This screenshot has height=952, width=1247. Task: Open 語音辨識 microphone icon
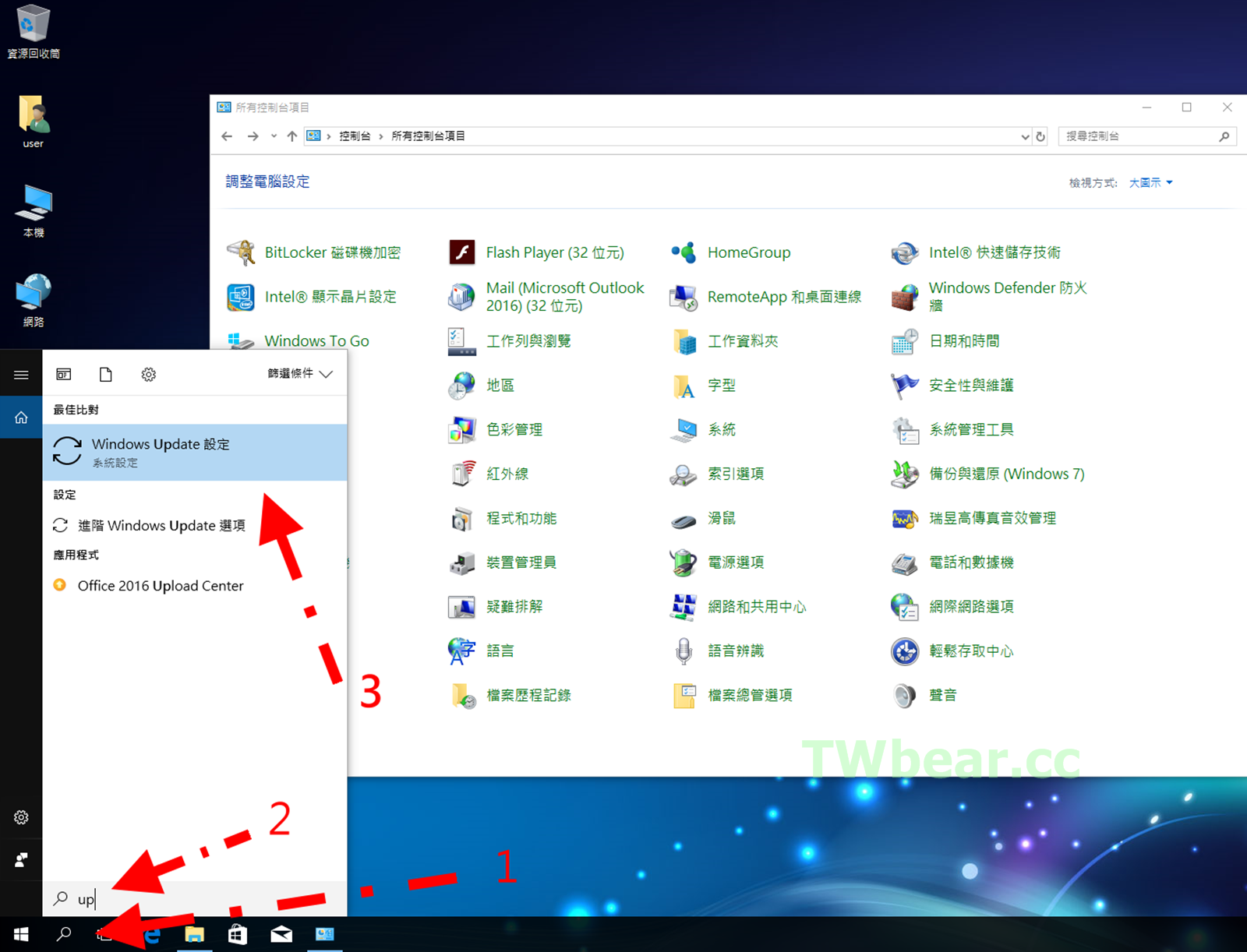(684, 651)
